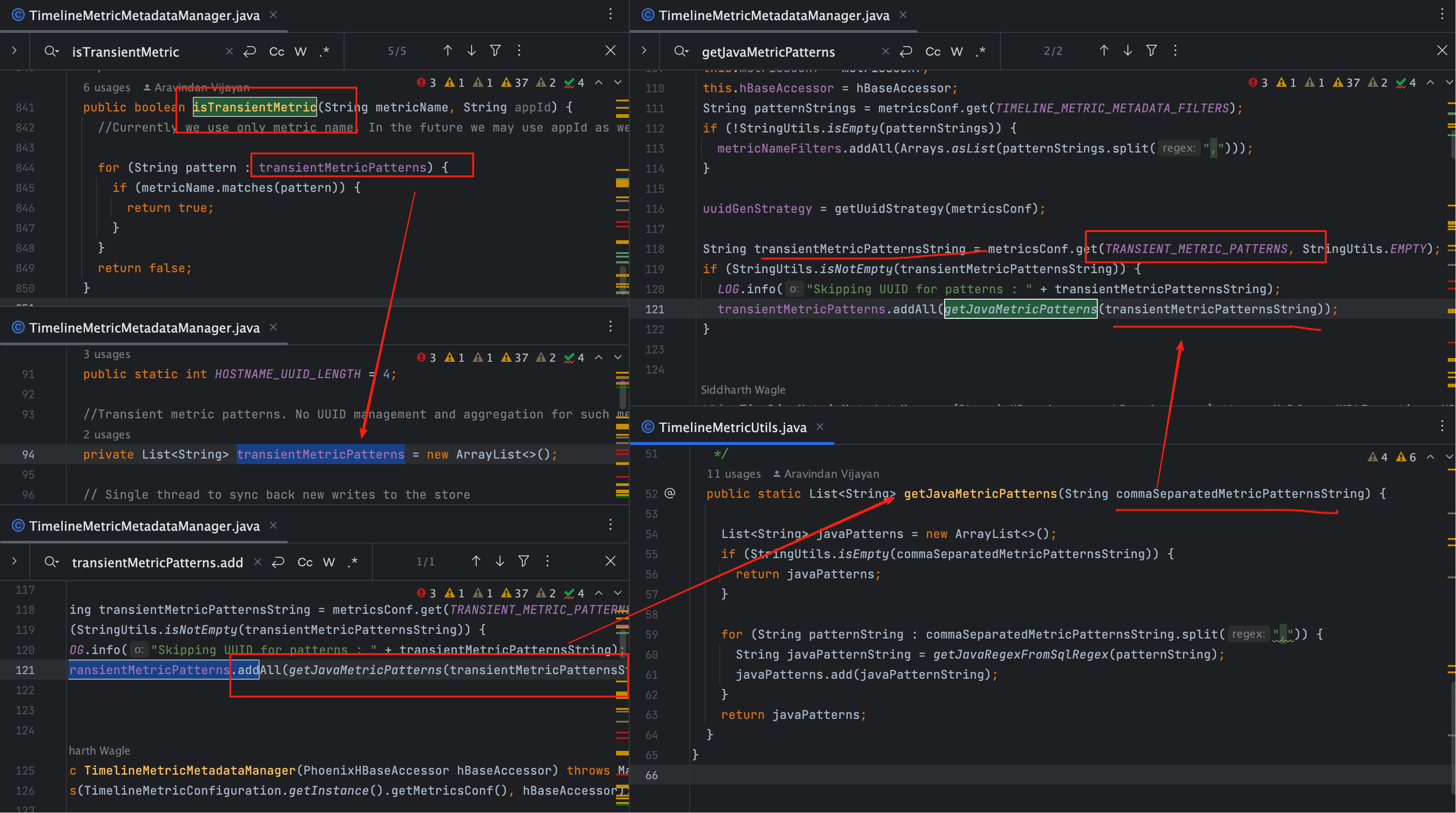Open tab options menu of TimelineMetricUtils.java editor
Screen dimensions: 1456x813
(x=1442, y=426)
